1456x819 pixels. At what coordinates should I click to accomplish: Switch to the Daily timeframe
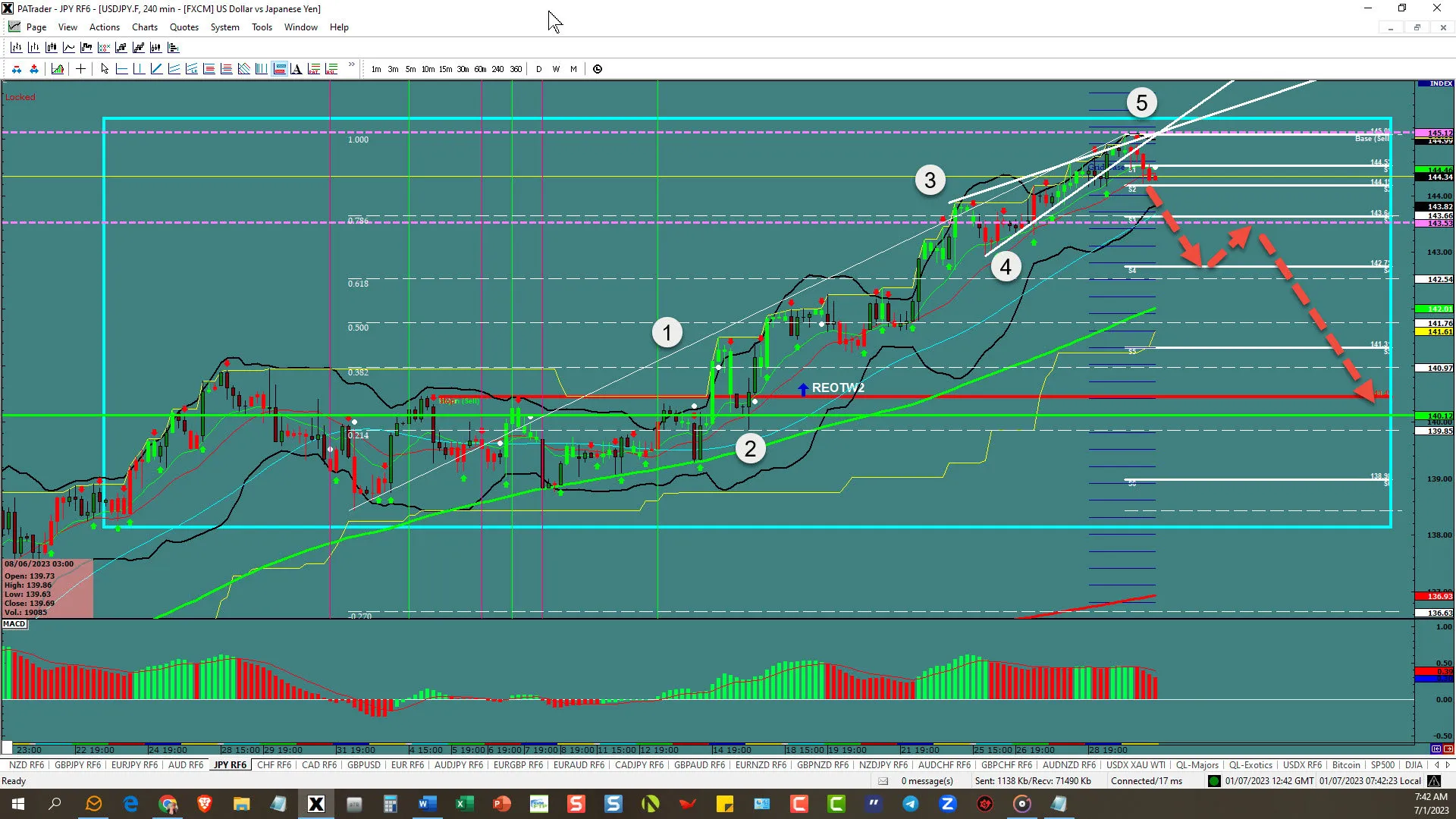(539, 69)
